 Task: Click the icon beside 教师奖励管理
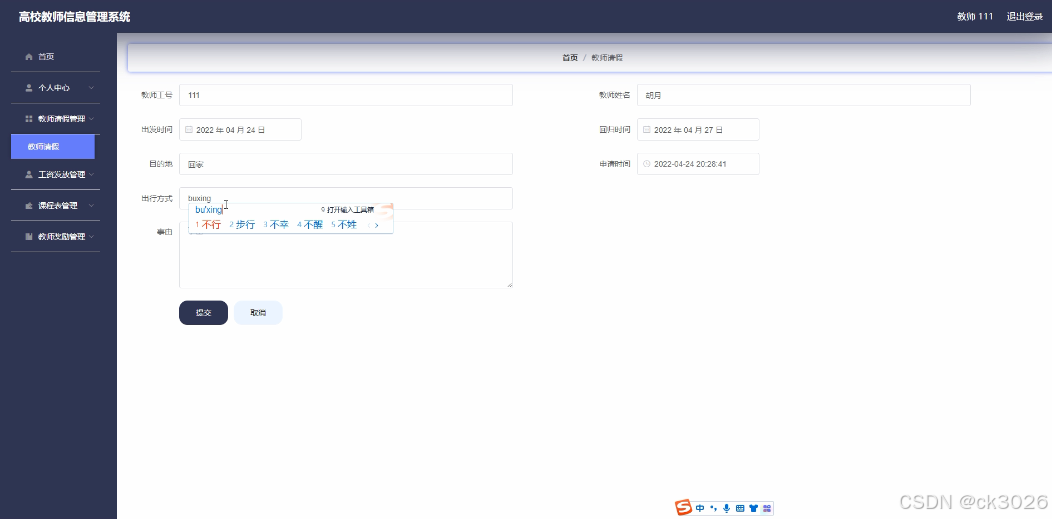click(29, 237)
